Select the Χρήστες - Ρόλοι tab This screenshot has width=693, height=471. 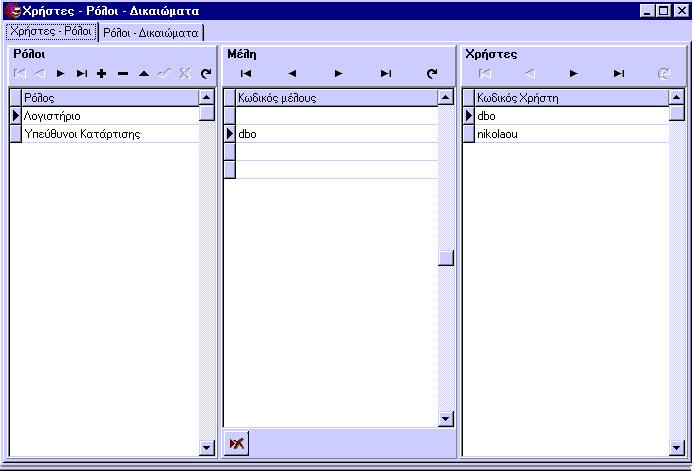(x=51, y=31)
